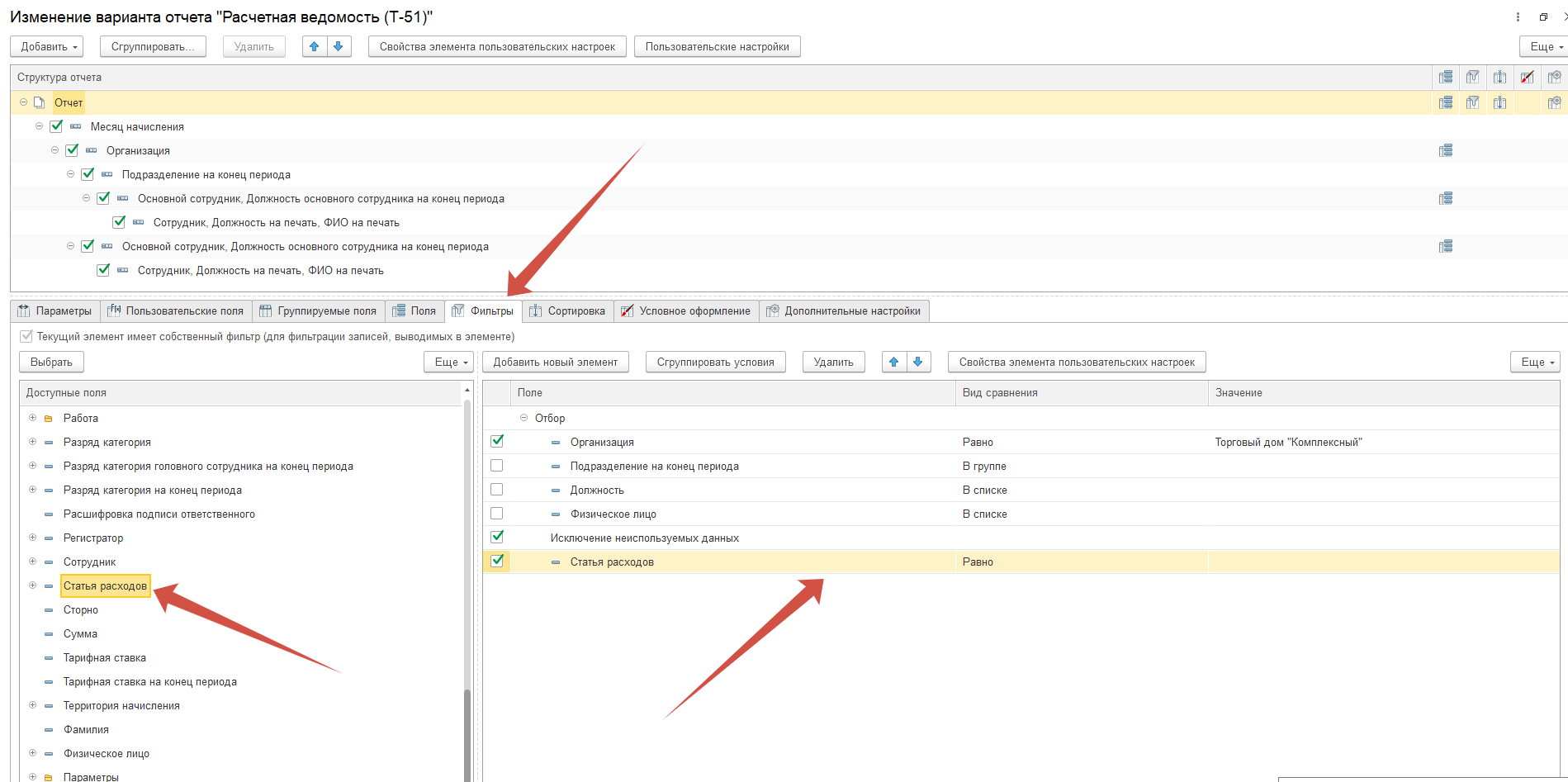Move filter condition down with blue arrow
Image resolution: width=1568 pixels, height=782 pixels.
click(917, 363)
